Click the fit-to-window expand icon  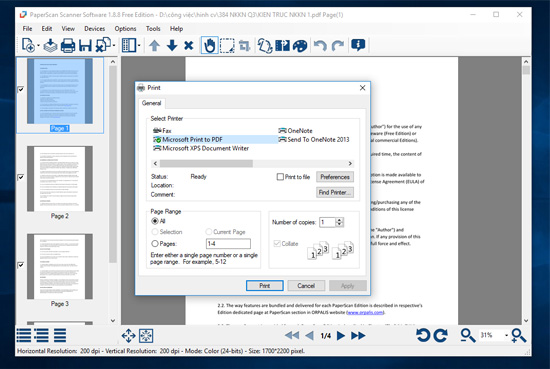[x=146, y=336]
